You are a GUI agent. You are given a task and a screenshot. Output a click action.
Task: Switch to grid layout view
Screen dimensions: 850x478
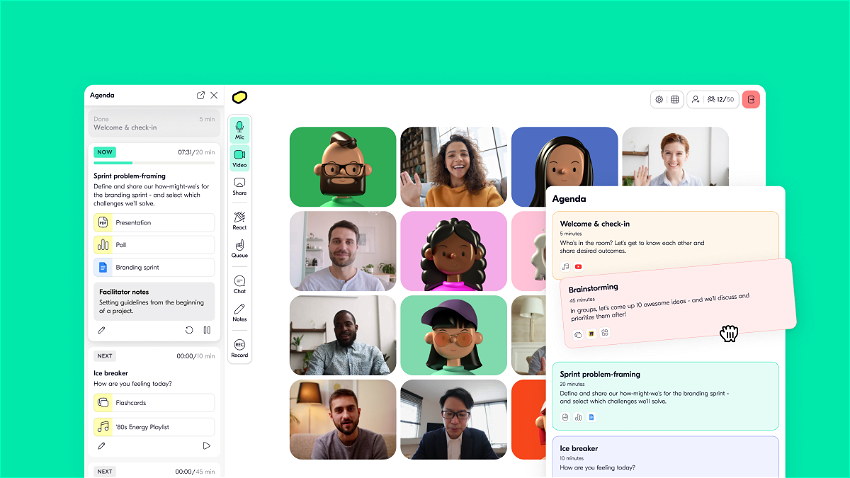click(675, 100)
